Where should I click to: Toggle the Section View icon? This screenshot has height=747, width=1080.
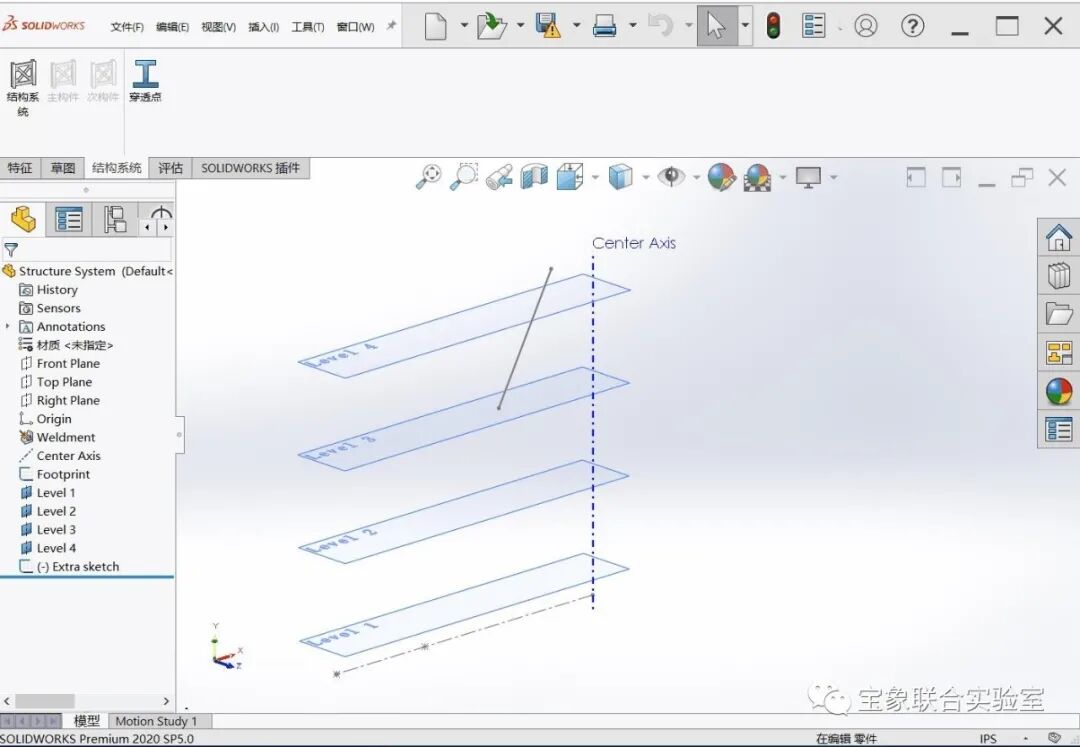pyautogui.click(x=534, y=177)
